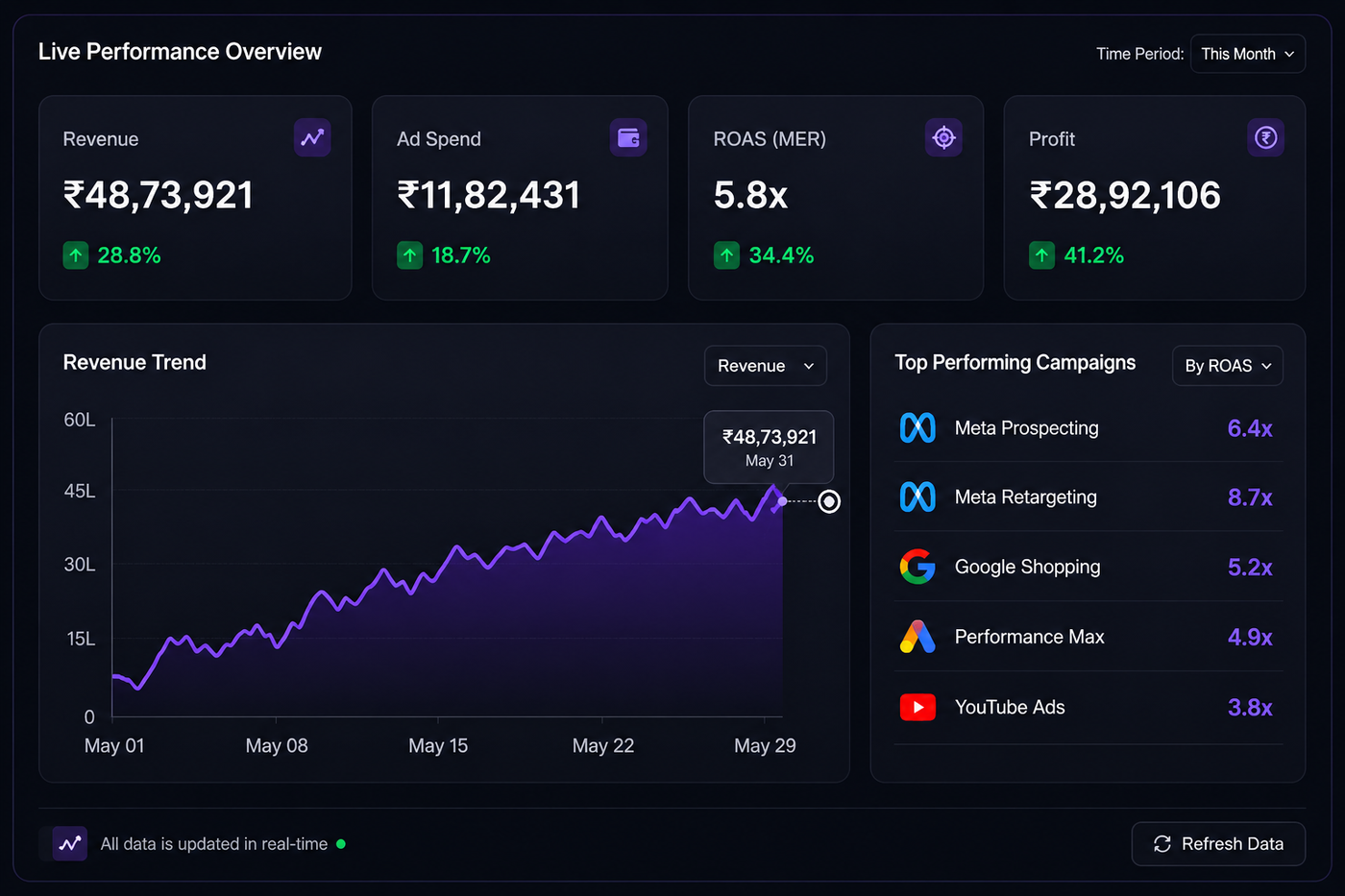Click the Revenue card trend icon
Screen dimensions: 1345x896
(312, 138)
